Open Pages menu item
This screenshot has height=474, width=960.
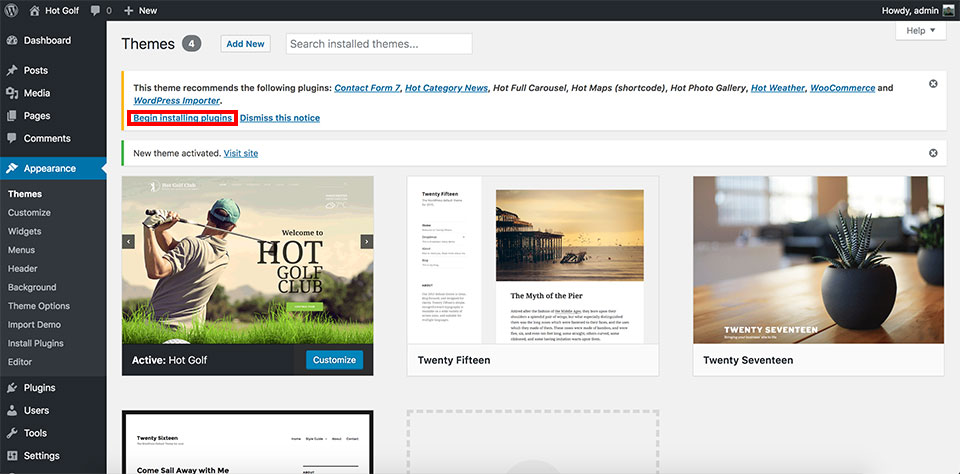pyautogui.click(x=37, y=116)
